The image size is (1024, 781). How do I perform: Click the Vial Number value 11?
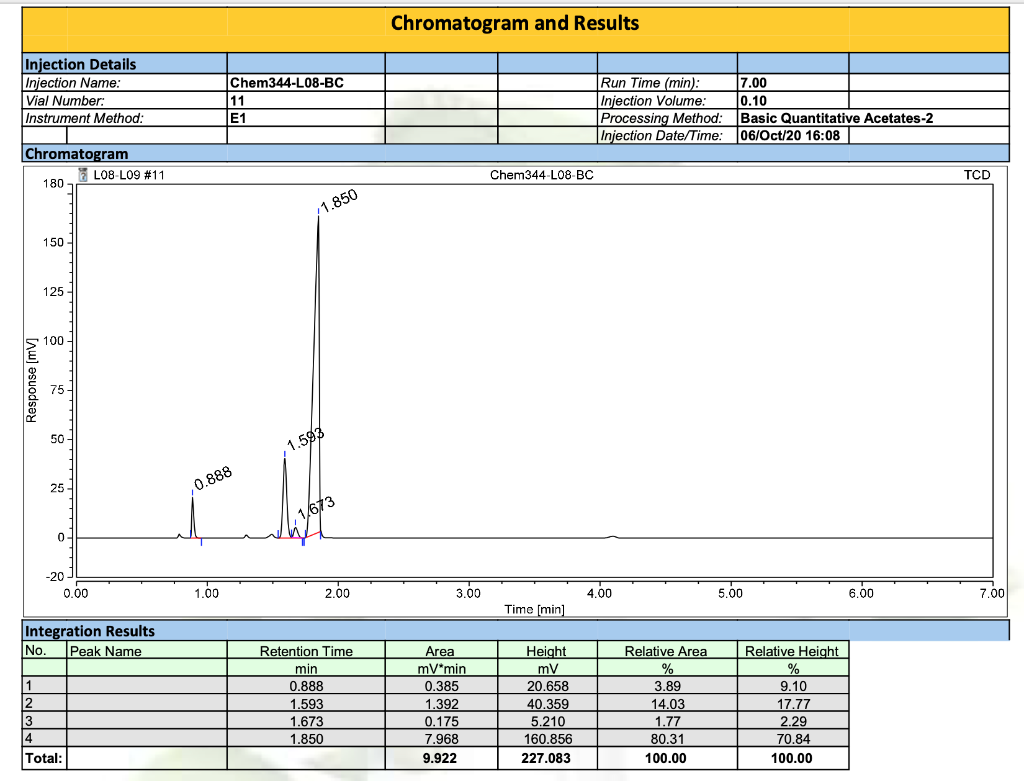237,101
